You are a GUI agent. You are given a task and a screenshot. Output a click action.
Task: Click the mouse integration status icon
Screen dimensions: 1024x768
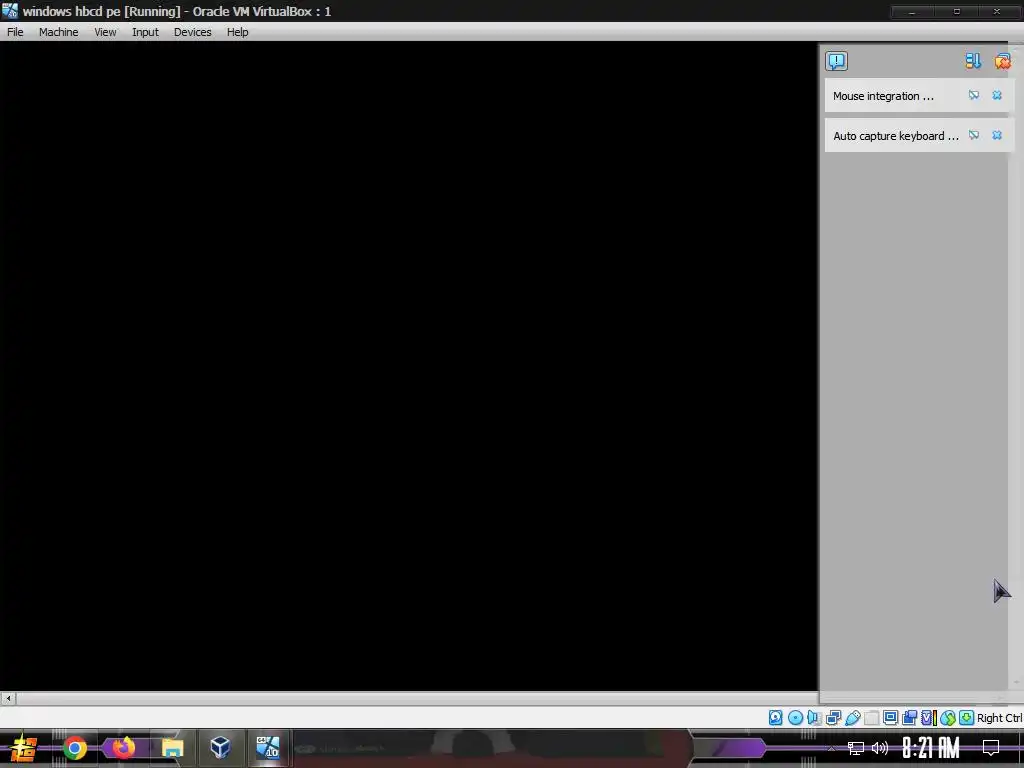[x=948, y=718]
